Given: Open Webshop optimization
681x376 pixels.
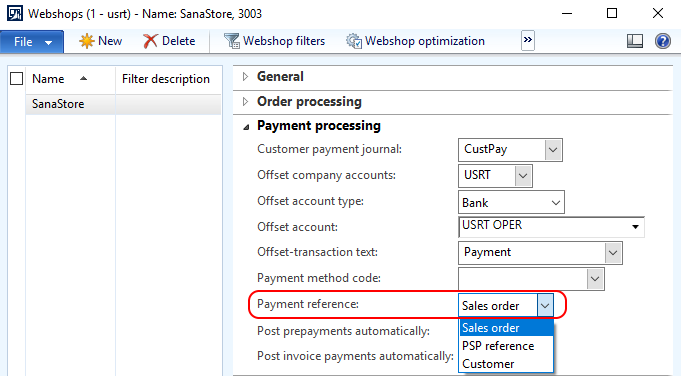Looking at the screenshot, I should (415, 41).
